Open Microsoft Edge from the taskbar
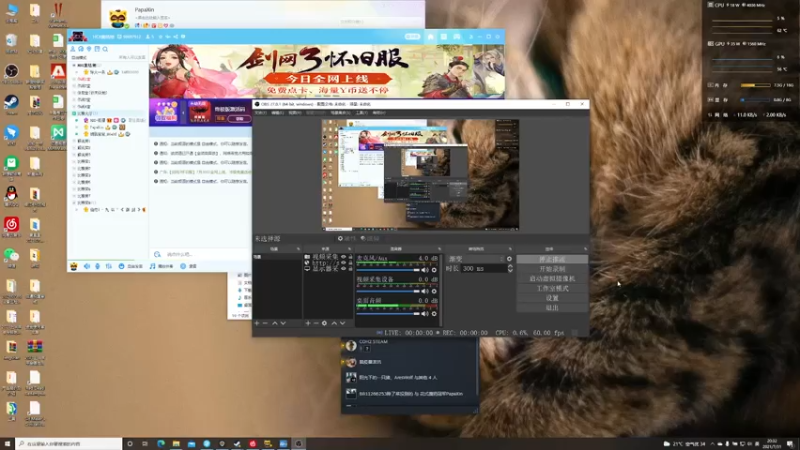The height and width of the screenshot is (450, 800). pos(161,444)
